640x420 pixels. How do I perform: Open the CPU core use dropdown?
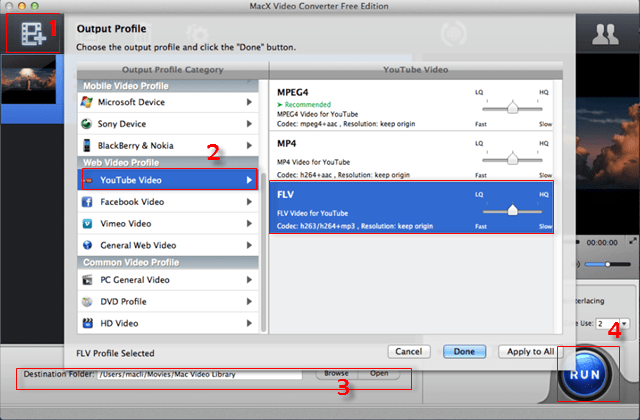point(624,324)
